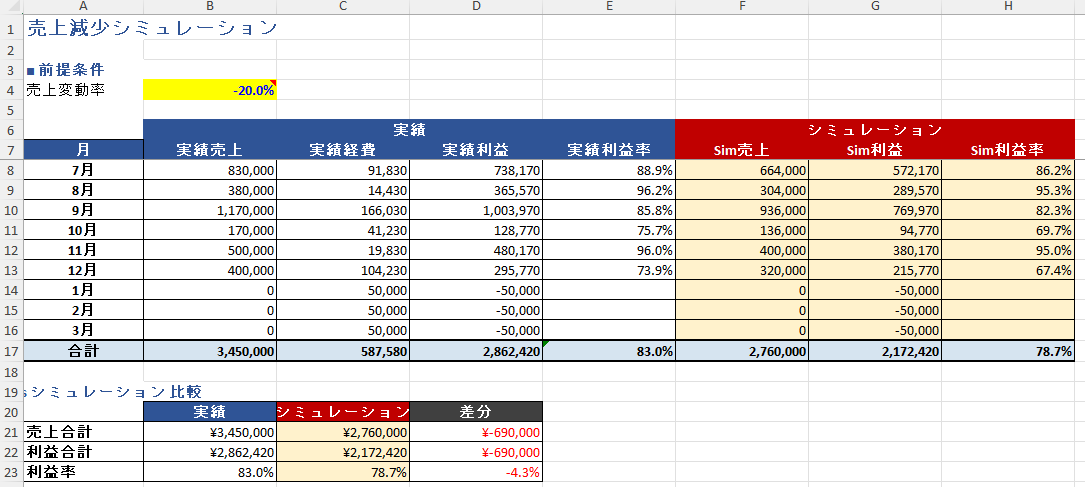
Task: Select the 86.2% Sim profit rate cell
Action: pos(1008,170)
